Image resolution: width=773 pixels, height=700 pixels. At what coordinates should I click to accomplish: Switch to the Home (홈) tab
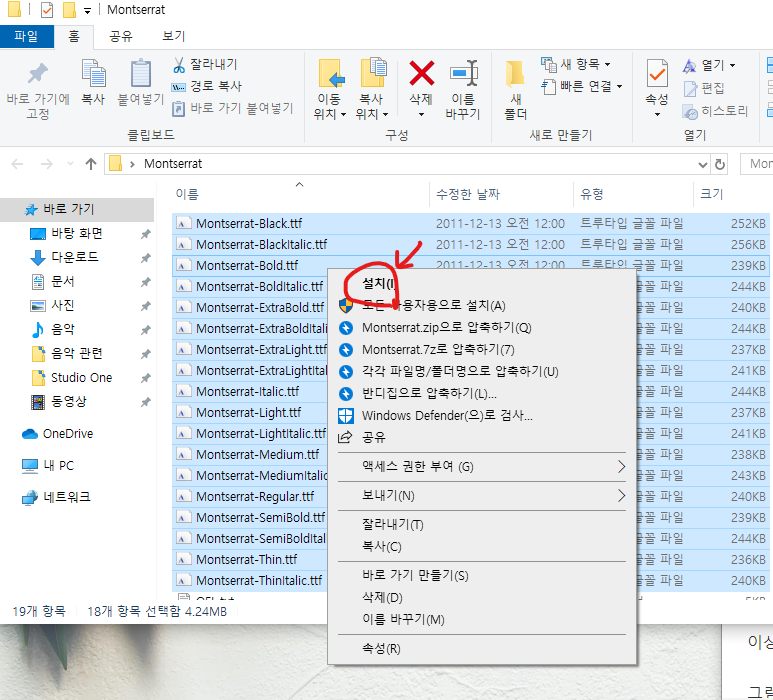pyautogui.click(x=73, y=36)
